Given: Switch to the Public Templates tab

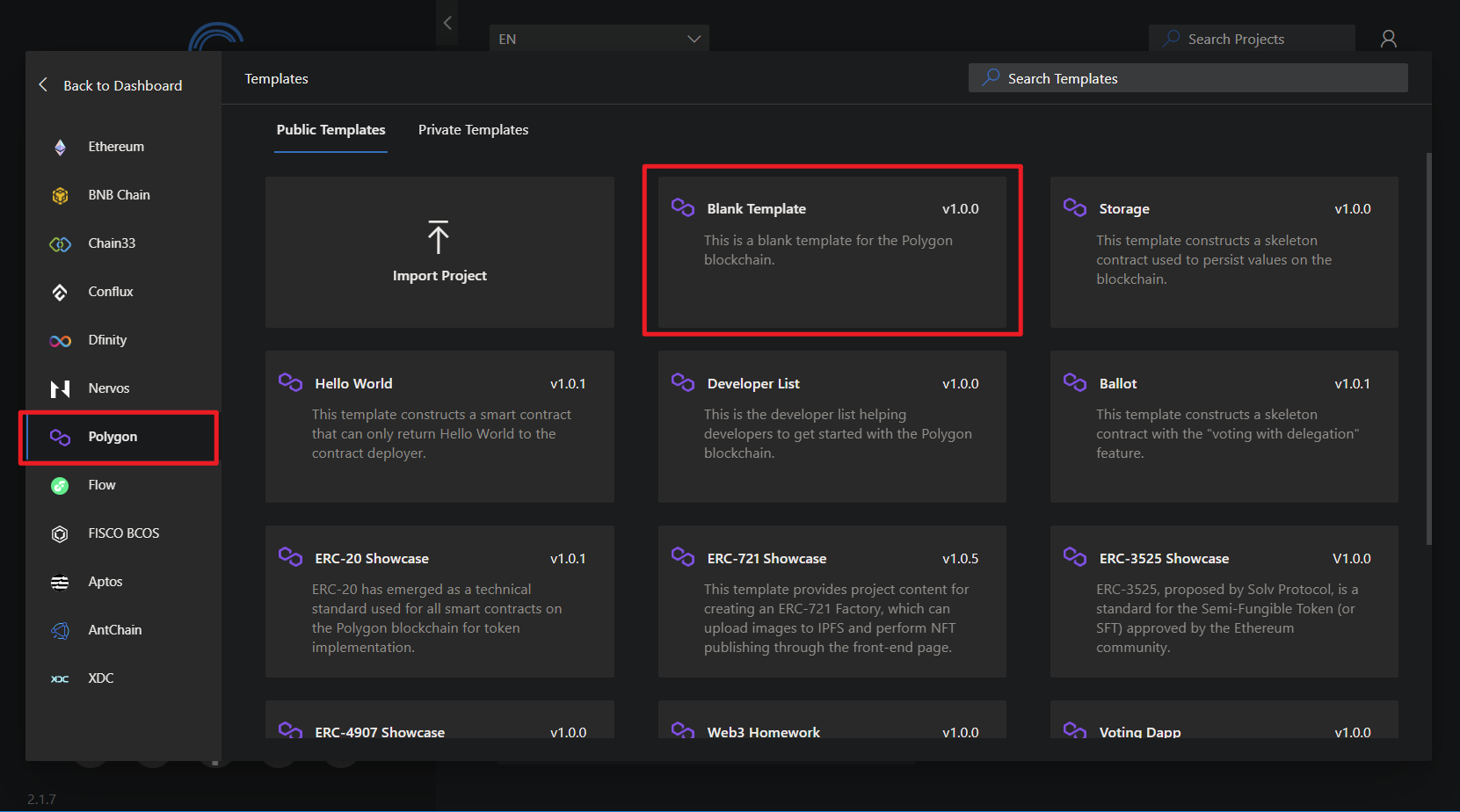Looking at the screenshot, I should coord(330,130).
